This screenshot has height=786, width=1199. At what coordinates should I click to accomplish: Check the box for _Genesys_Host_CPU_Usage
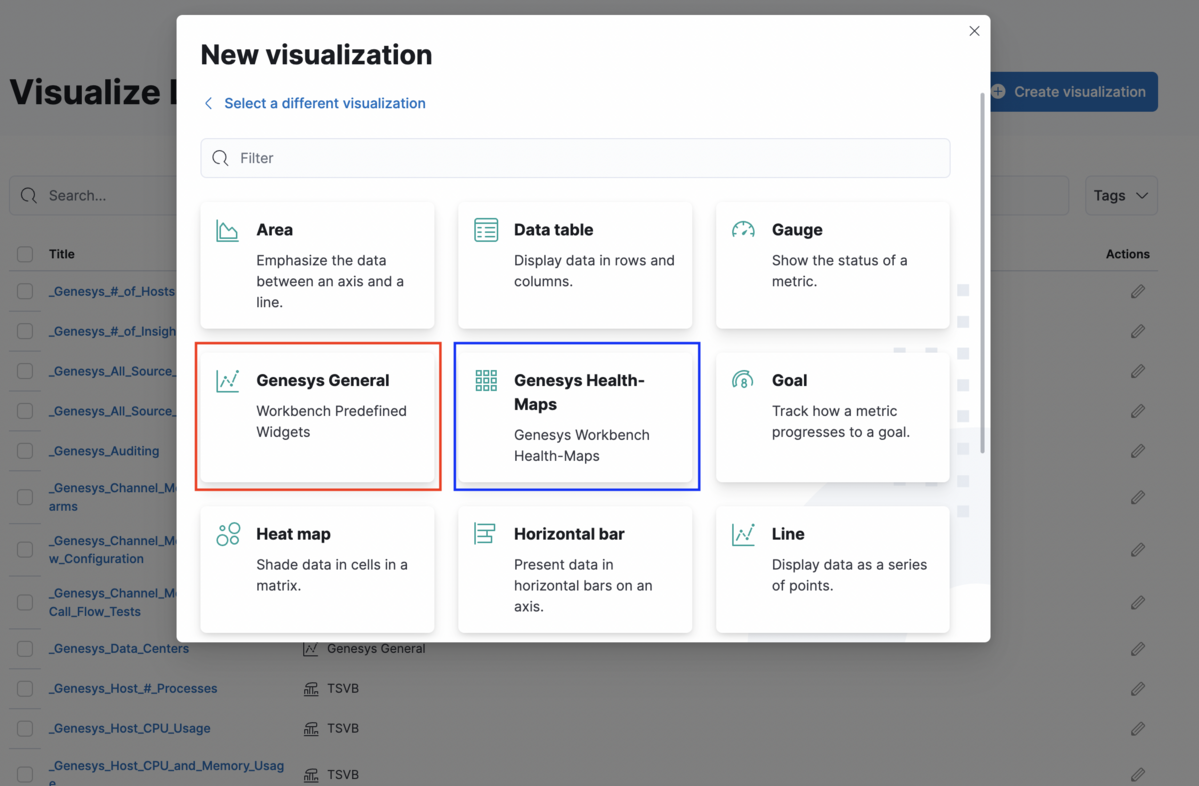[25, 728]
